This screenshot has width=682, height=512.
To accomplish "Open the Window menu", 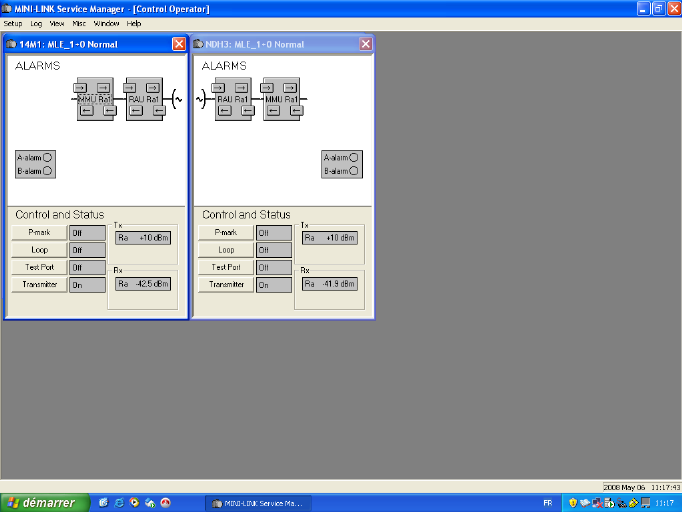I will click(107, 23).
